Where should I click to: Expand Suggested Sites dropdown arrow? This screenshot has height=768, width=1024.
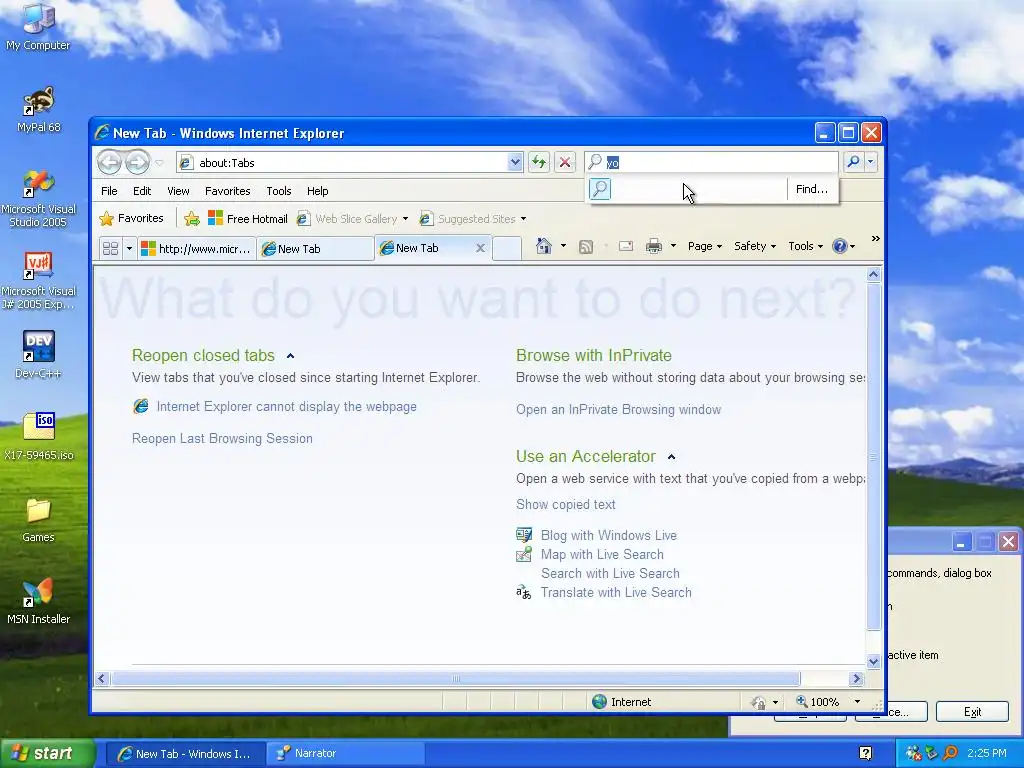(523, 219)
